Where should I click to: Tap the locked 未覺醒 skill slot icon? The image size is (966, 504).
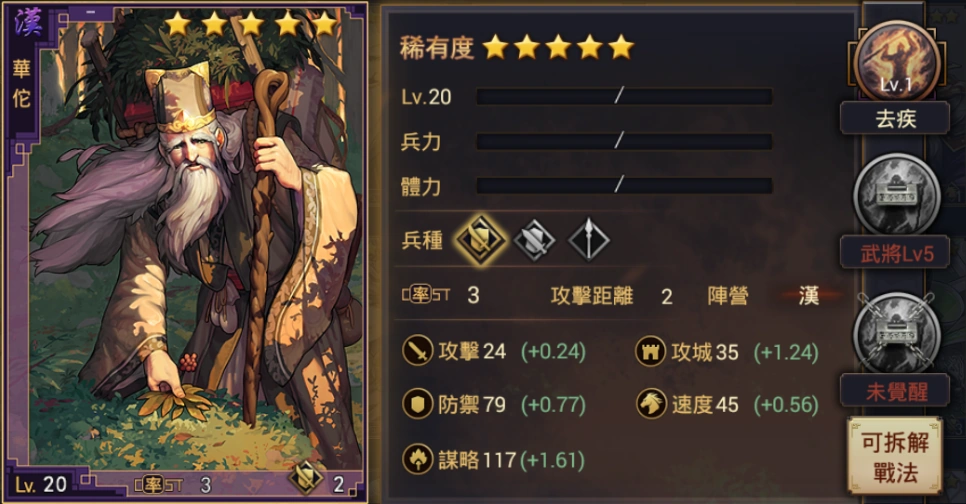pyautogui.click(x=896, y=334)
